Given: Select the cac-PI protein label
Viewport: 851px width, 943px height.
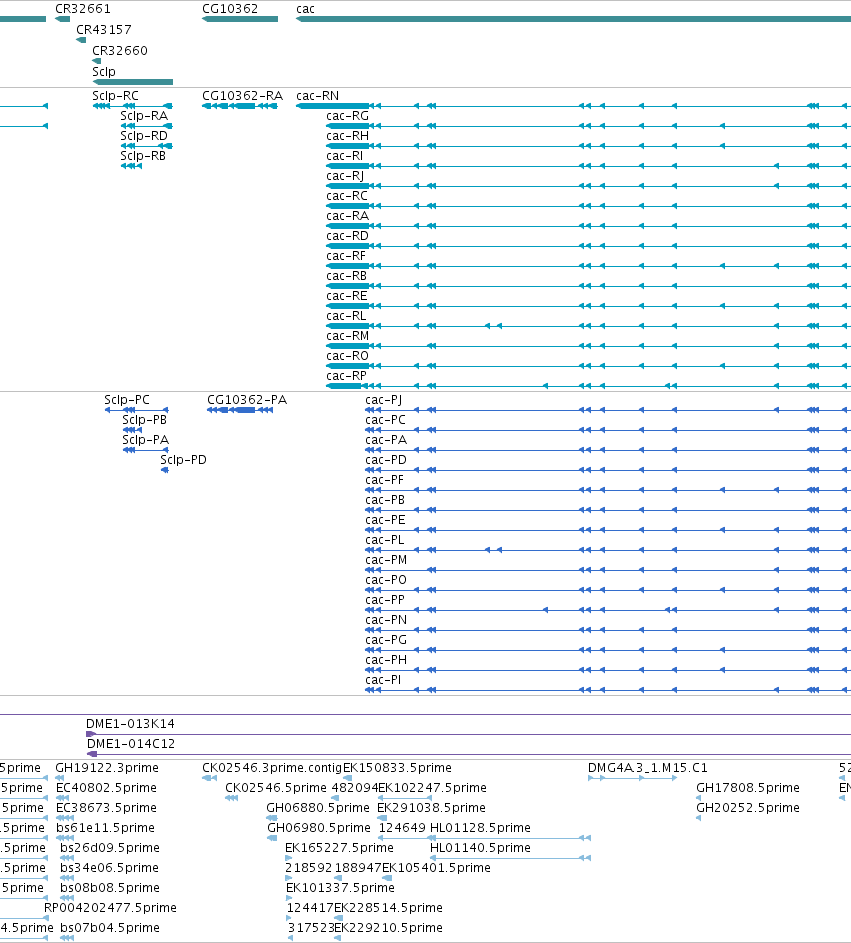Looking at the screenshot, I should [x=383, y=680].
